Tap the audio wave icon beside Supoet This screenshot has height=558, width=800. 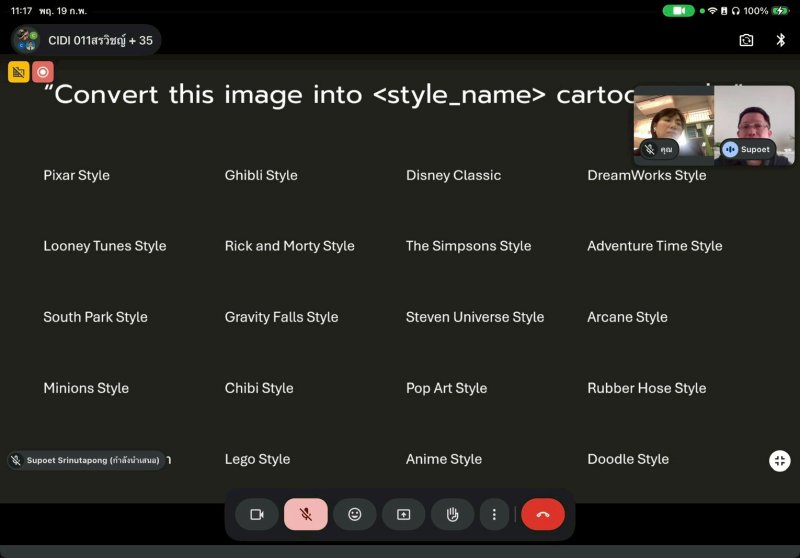[x=730, y=149]
